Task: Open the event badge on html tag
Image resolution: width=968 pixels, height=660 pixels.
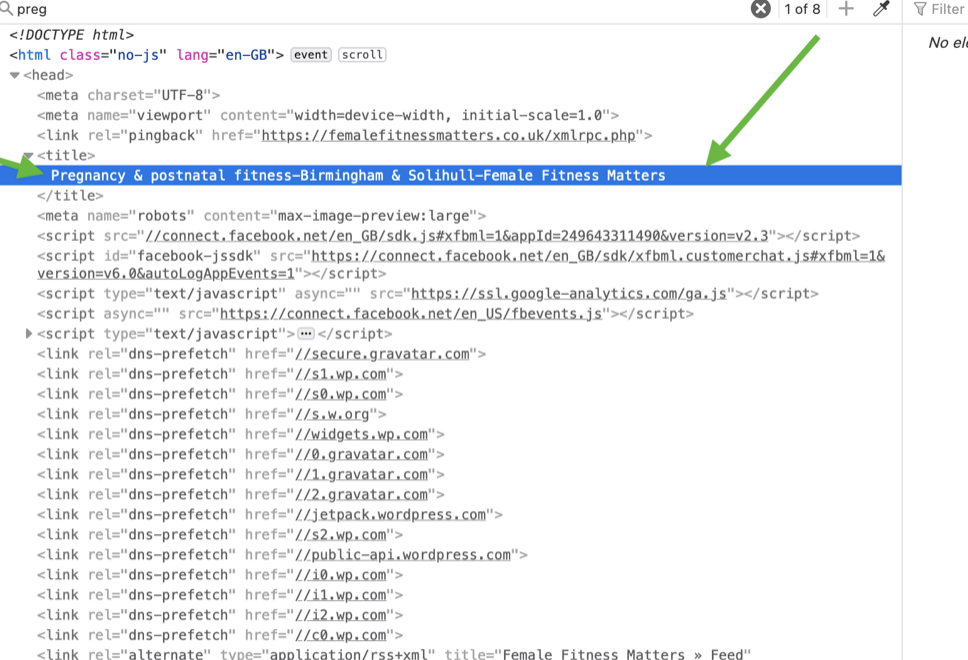Action: [311, 55]
